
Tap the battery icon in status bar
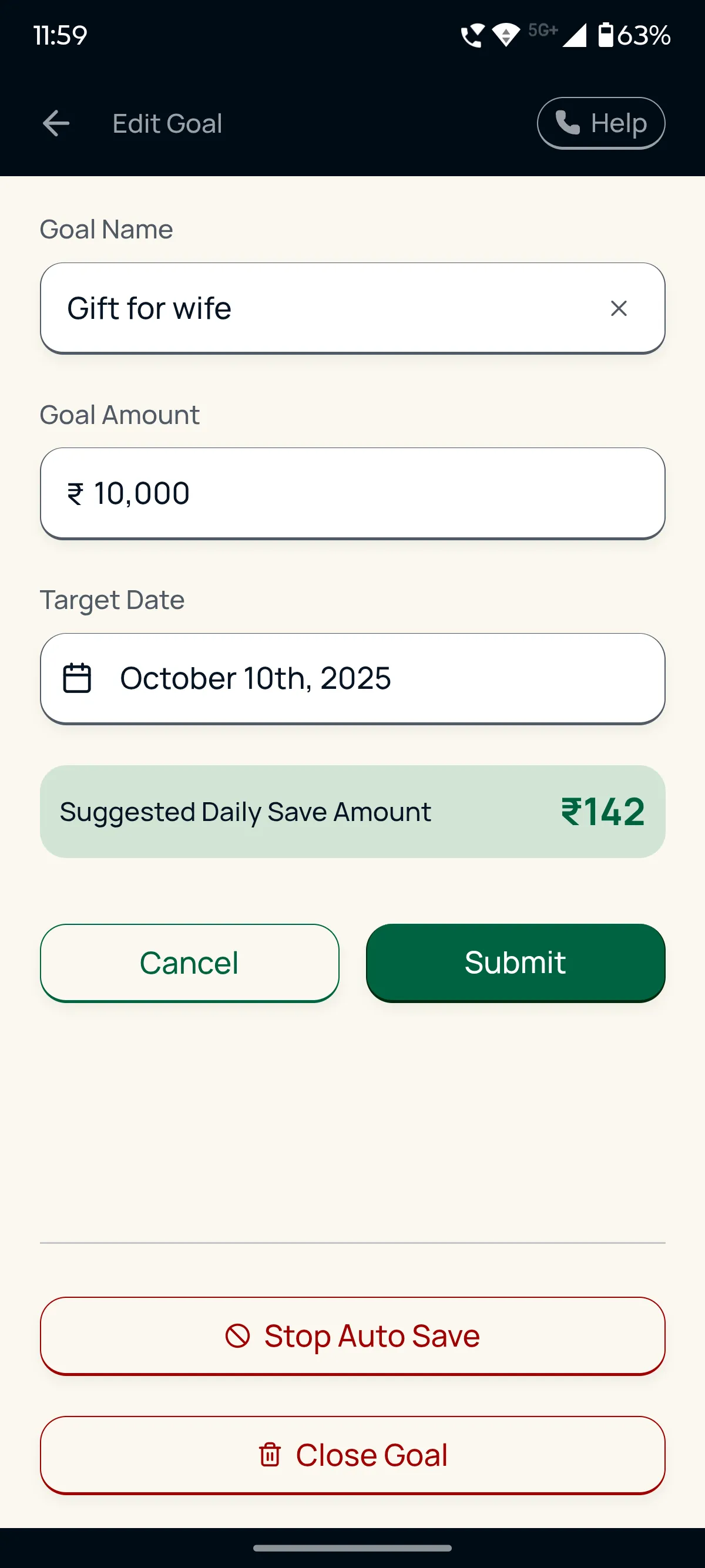pos(606,35)
